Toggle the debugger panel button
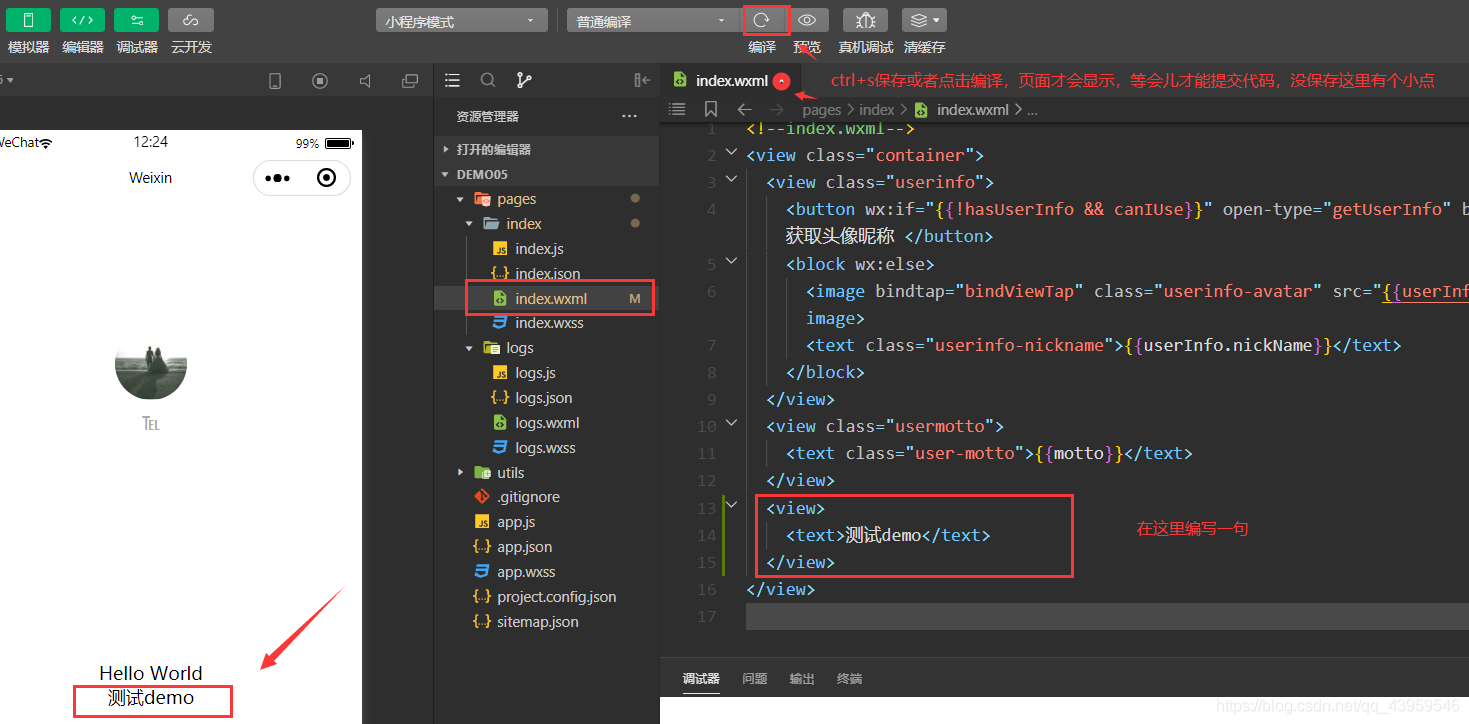The height and width of the screenshot is (724, 1469). click(x=136, y=20)
